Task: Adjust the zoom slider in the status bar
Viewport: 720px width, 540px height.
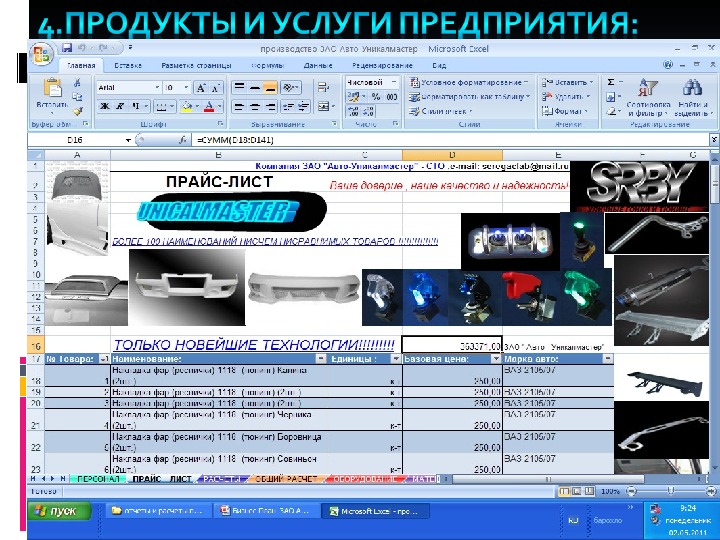Action: pos(670,491)
